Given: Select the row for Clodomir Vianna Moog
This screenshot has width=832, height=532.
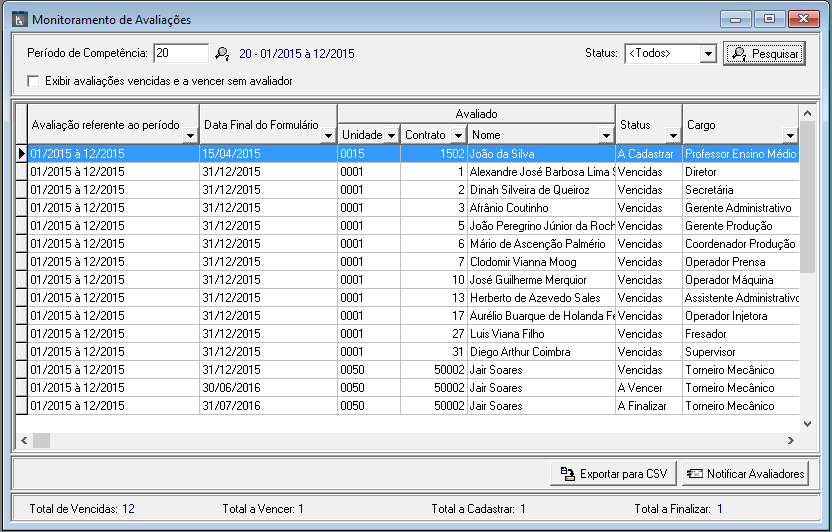Looking at the screenshot, I should tap(540, 262).
